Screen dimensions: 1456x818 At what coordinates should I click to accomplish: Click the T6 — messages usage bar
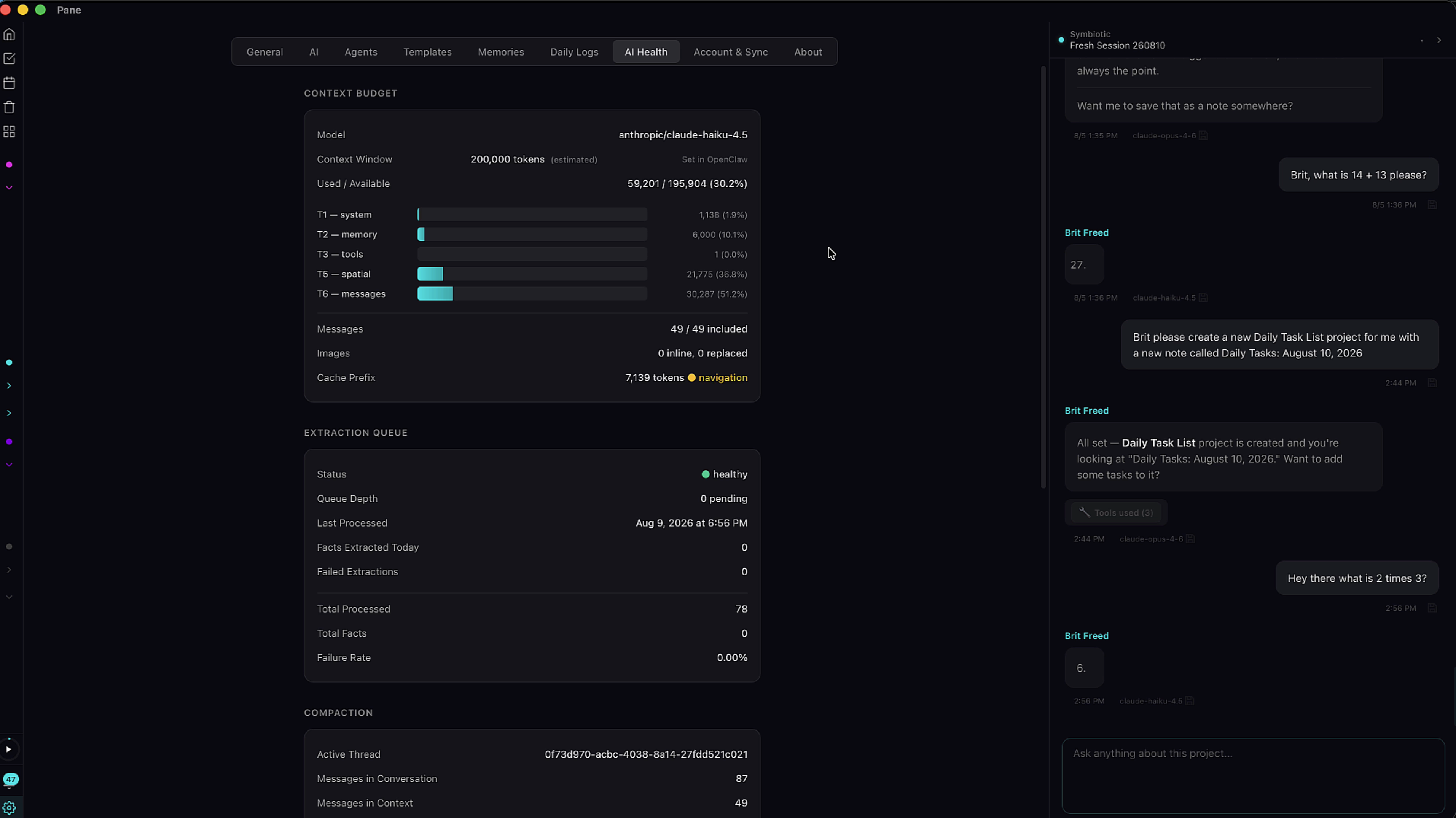(x=532, y=294)
